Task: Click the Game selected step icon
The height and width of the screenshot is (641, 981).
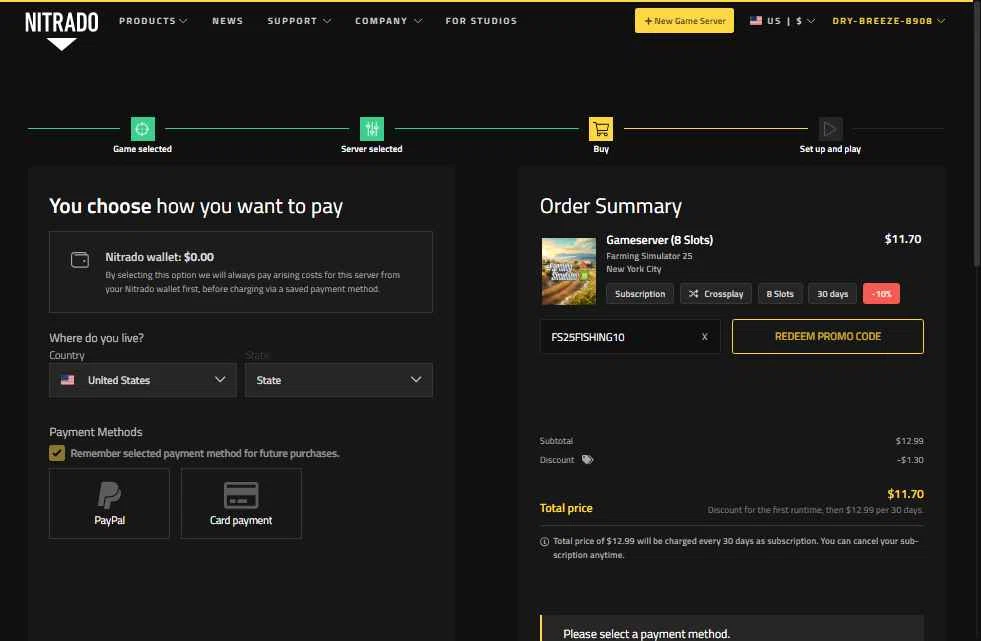Action: click(143, 129)
